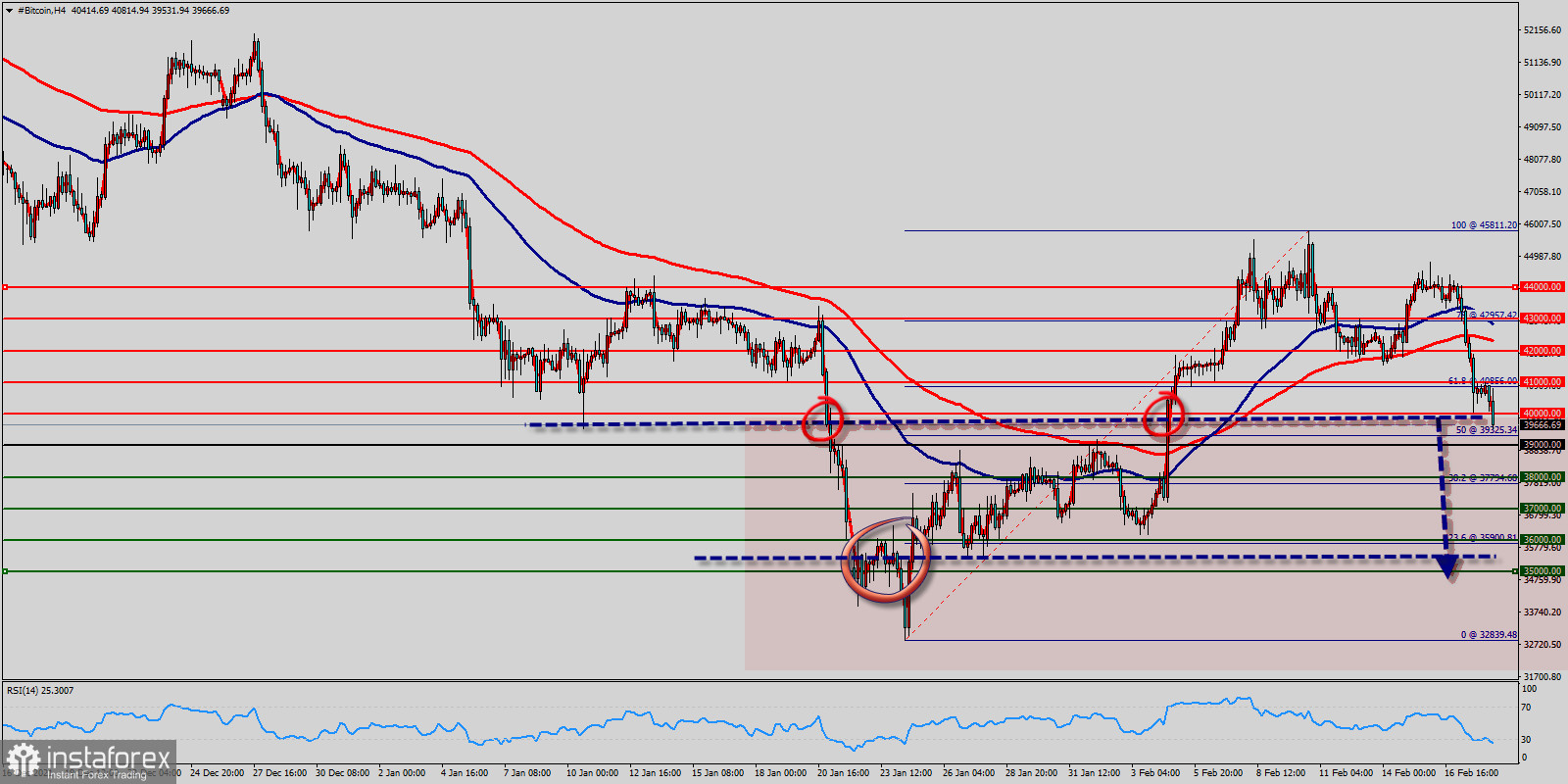Select the 39000.00 black price level tag
Viewport: 1568px width, 784px height.
point(1543,445)
